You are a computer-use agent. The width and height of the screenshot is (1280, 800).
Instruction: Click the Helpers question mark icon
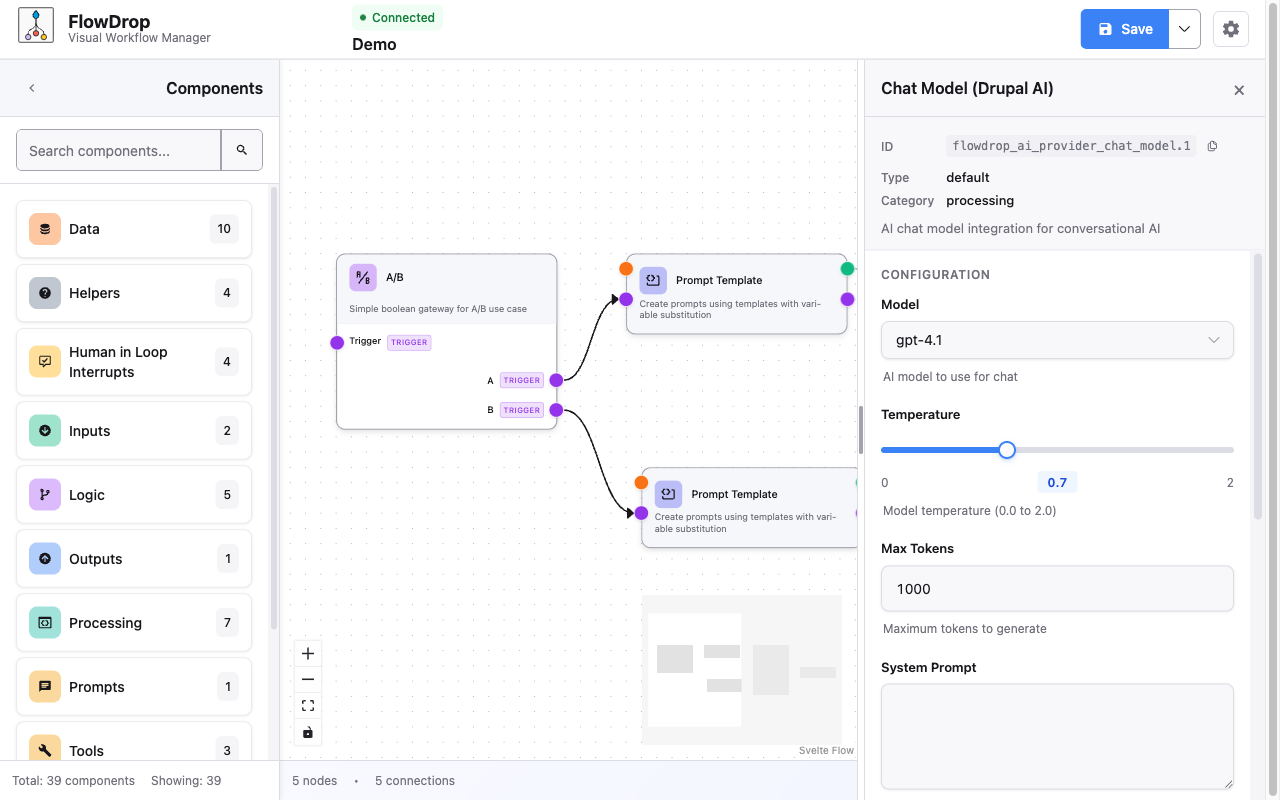tap(45, 292)
